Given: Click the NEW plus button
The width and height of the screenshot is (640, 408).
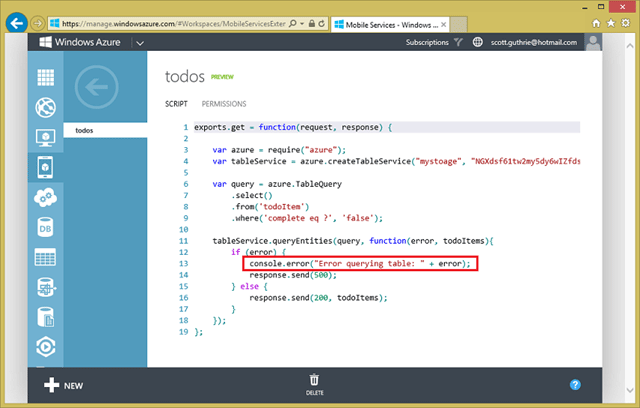Looking at the screenshot, I should click(63, 385).
